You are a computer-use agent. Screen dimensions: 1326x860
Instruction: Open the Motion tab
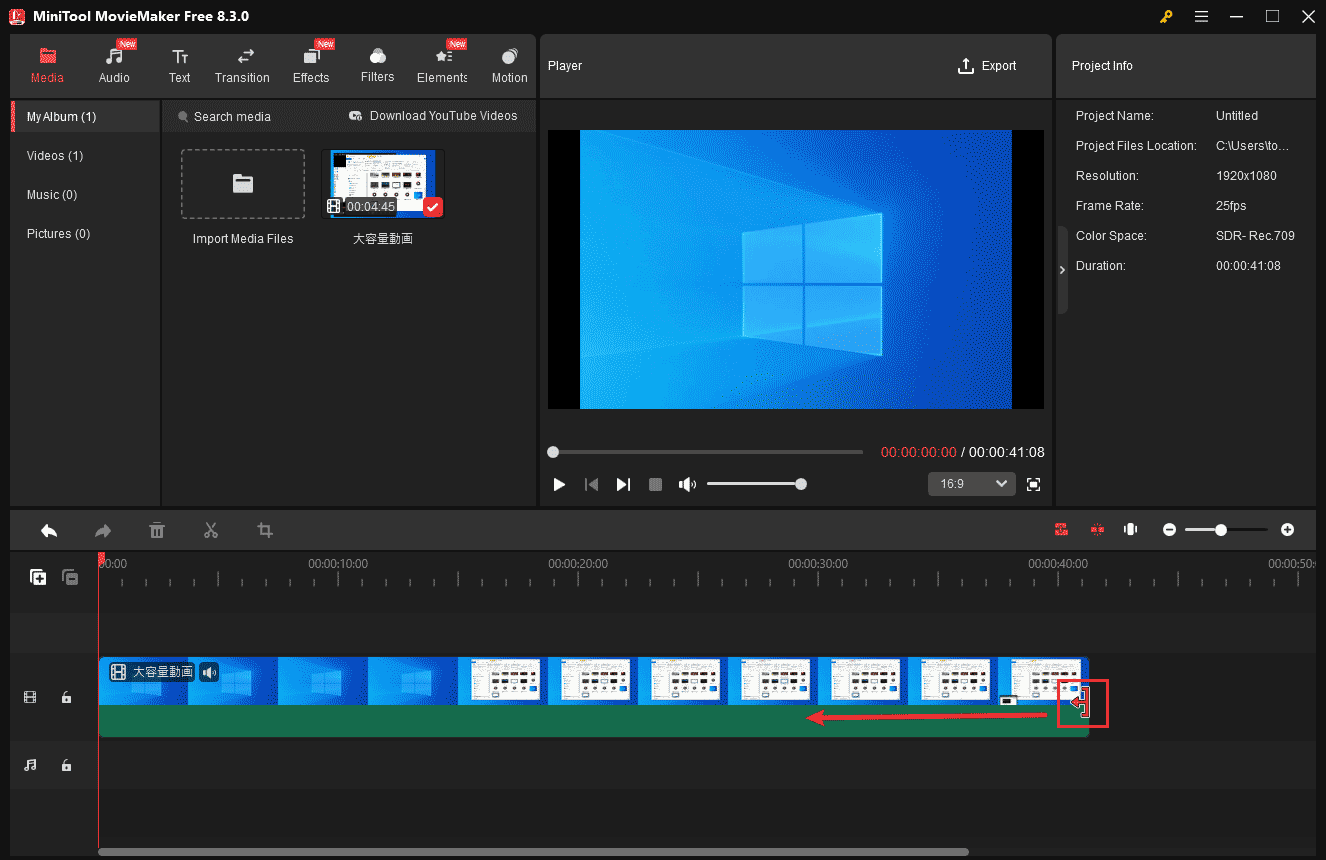(509, 66)
